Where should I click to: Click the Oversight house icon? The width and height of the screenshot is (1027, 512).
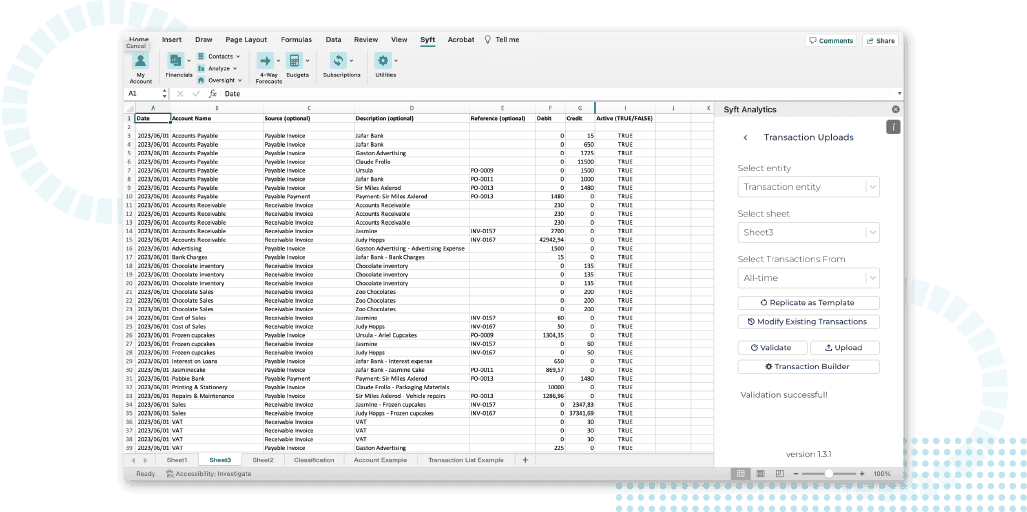201,80
